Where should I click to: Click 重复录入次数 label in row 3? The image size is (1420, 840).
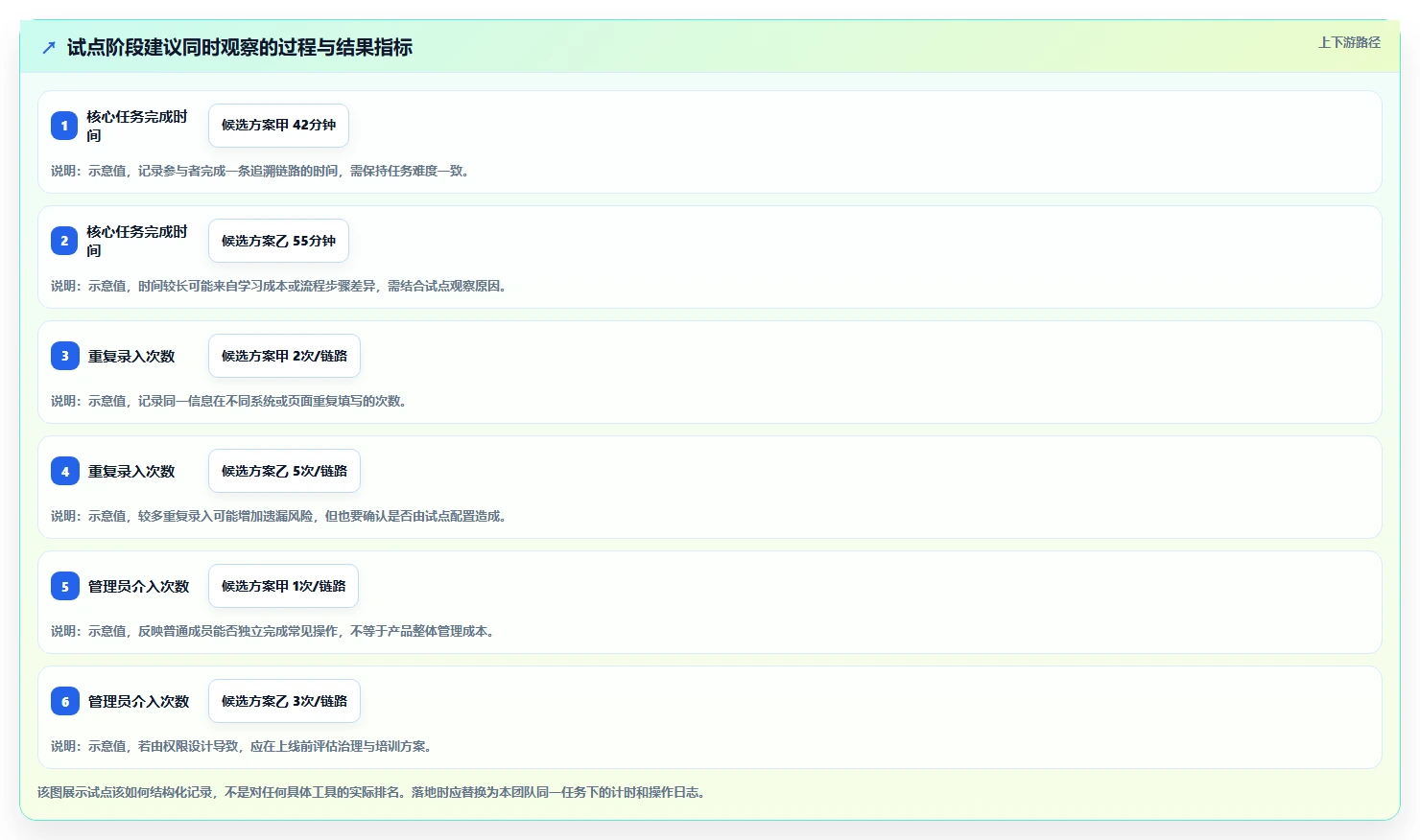click(x=131, y=356)
